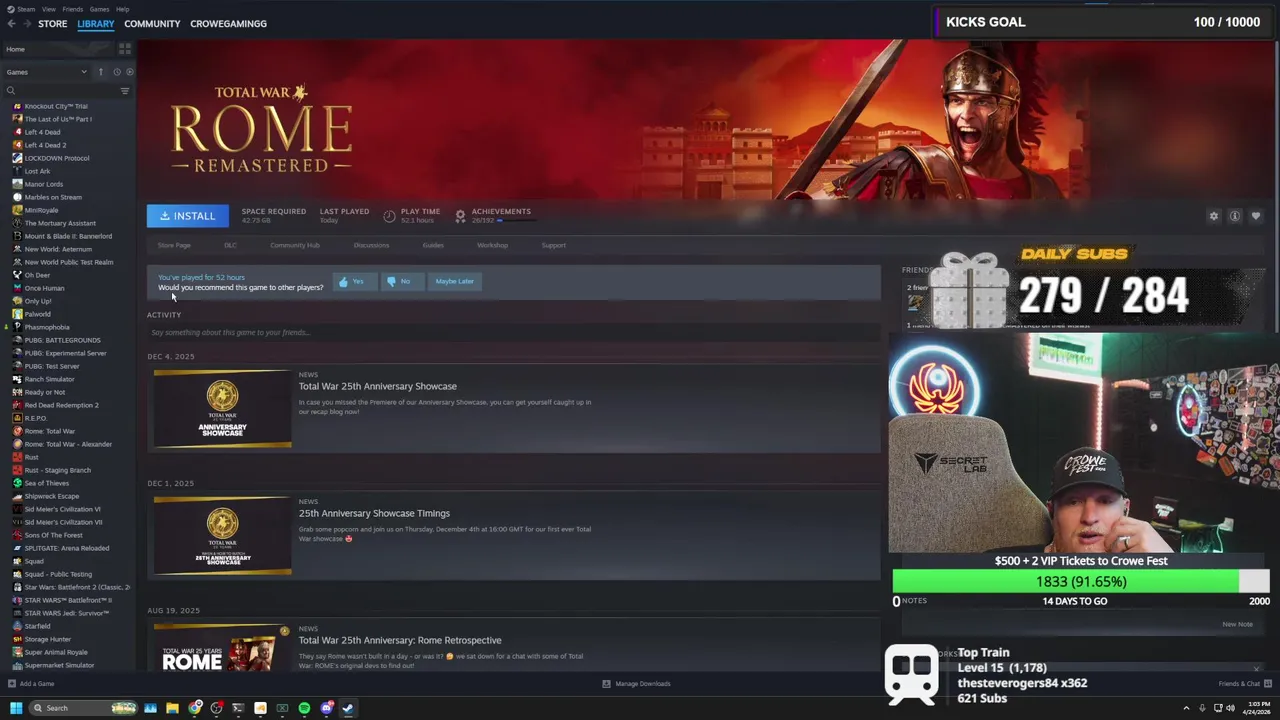This screenshot has width=1280, height=720.
Task: Open 25th Anniversary Showcase Timings headline
Action: [x=374, y=513]
